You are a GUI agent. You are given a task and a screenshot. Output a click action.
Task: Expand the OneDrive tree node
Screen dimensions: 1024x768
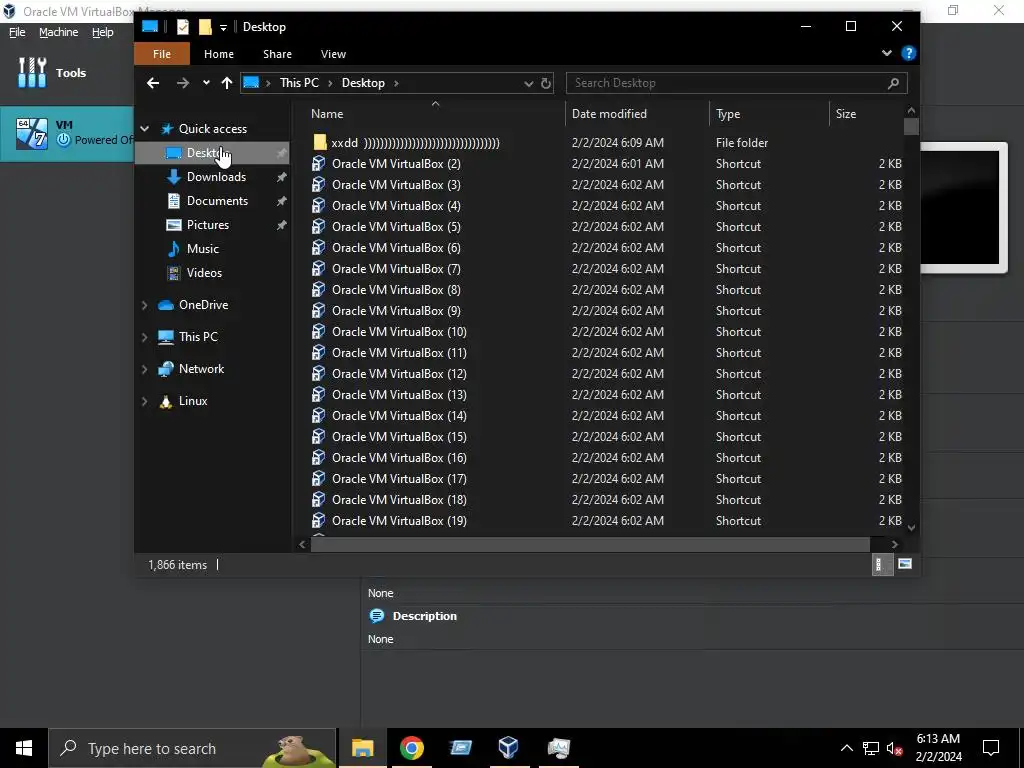(x=145, y=305)
